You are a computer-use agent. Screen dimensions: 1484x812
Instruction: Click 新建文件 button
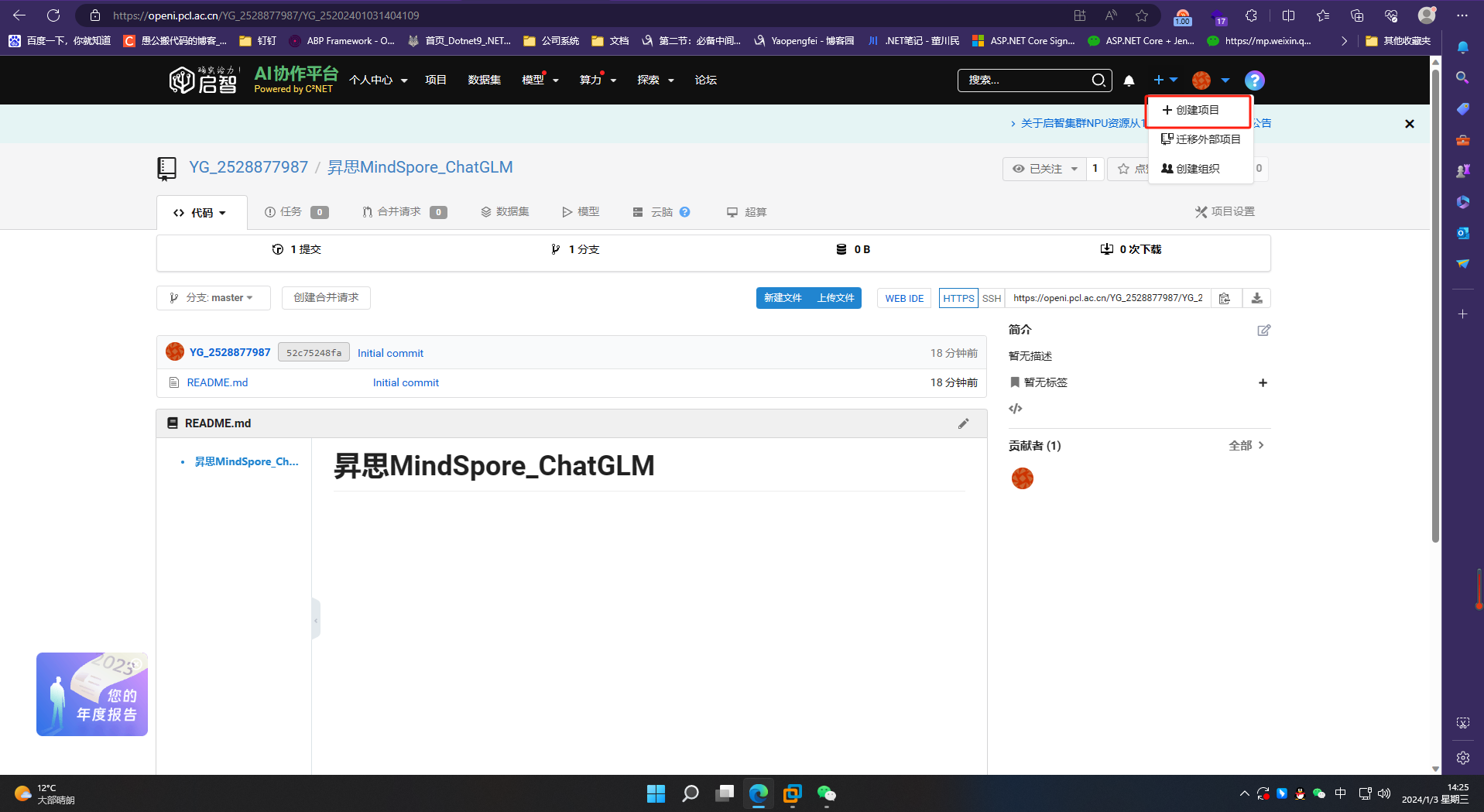[783, 298]
